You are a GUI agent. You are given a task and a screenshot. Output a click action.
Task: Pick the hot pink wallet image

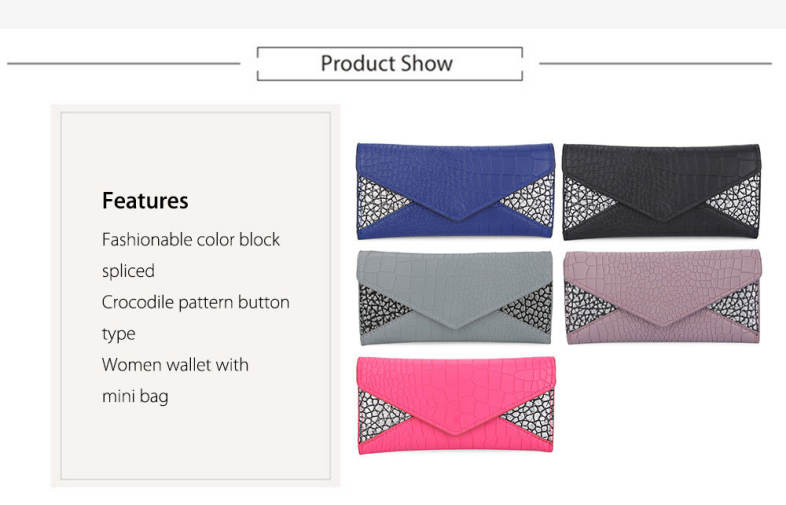click(455, 395)
